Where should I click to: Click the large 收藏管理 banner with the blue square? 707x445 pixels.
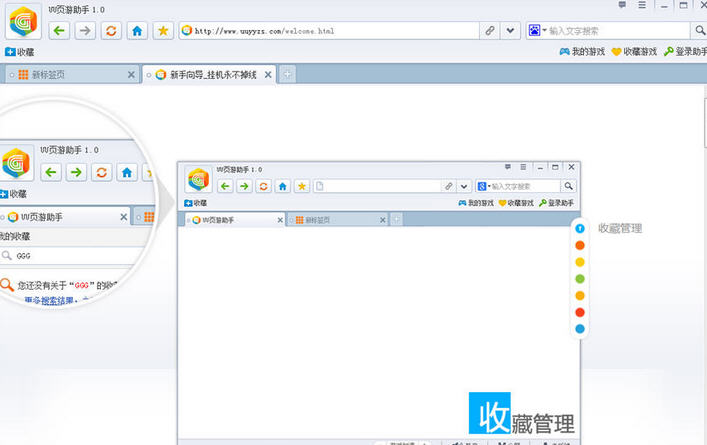pyautogui.click(x=522, y=413)
